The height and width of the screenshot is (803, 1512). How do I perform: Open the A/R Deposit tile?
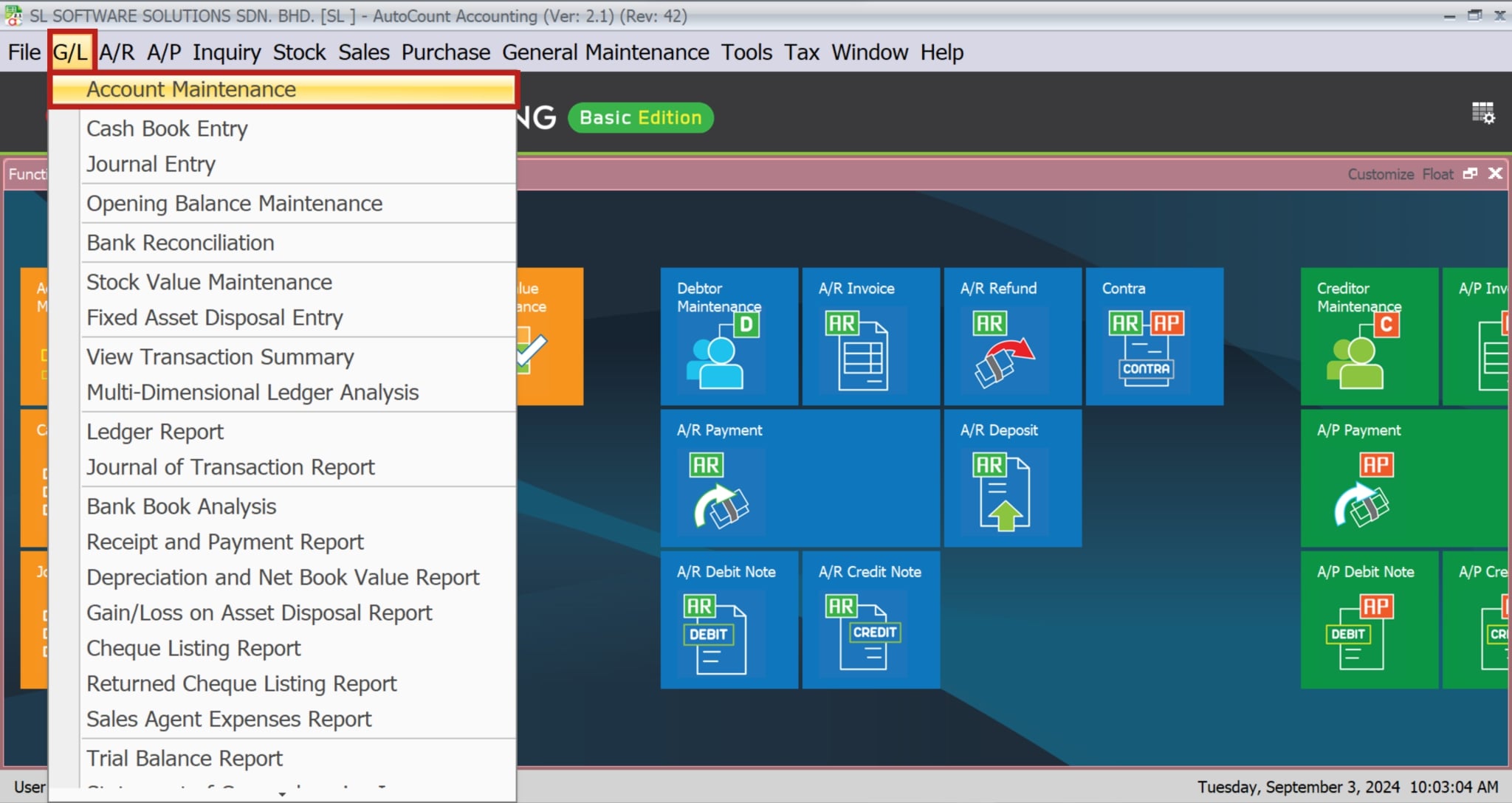coord(1011,478)
